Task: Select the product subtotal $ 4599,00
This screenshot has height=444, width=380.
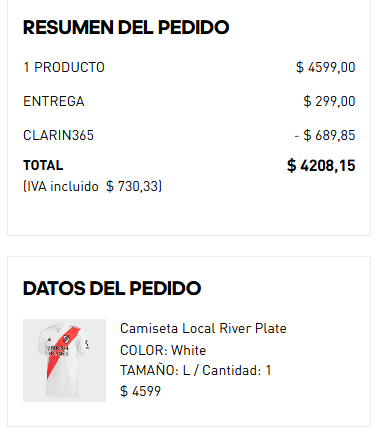Action: pyautogui.click(x=326, y=67)
